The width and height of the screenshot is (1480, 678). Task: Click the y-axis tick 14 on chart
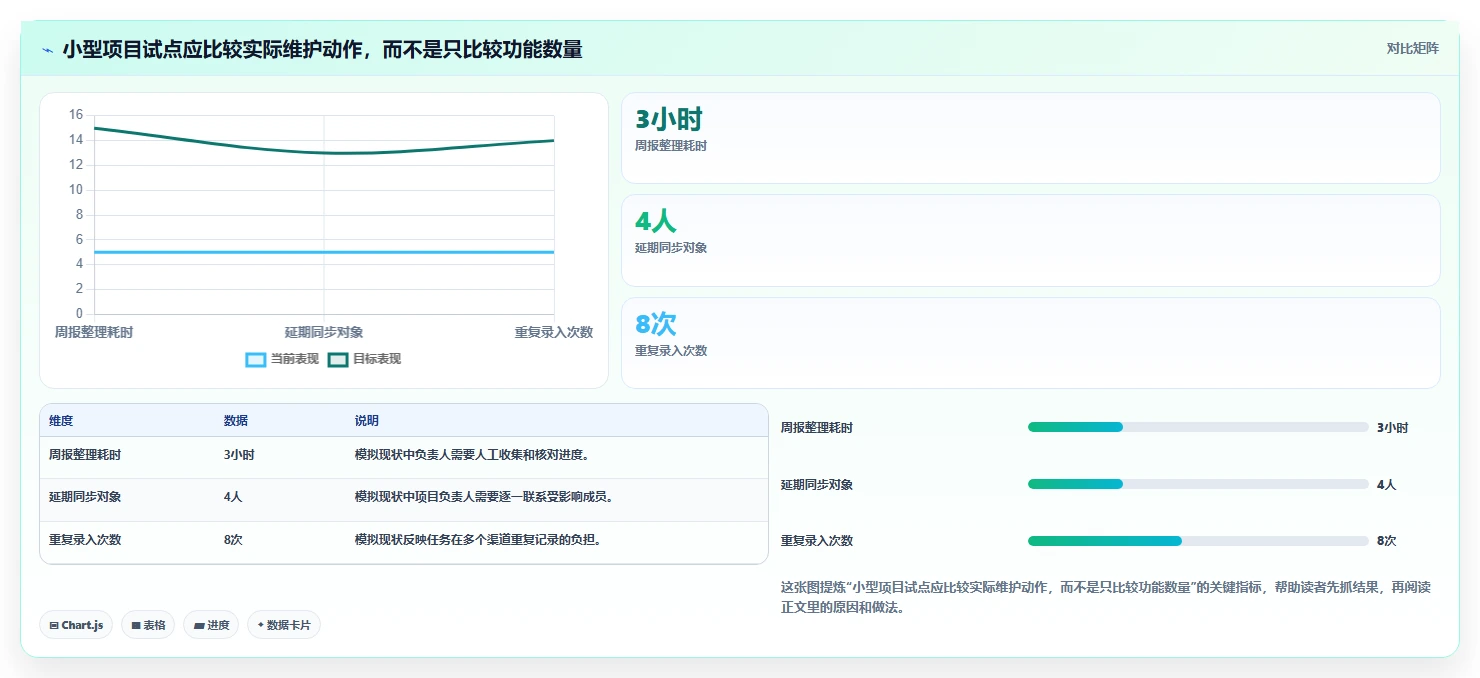(76, 140)
